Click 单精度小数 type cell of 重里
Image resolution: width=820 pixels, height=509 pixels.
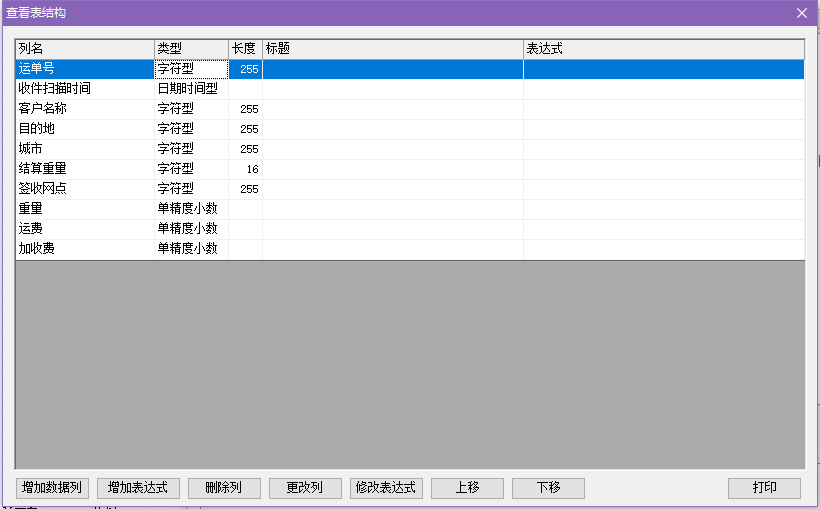click(x=191, y=209)
